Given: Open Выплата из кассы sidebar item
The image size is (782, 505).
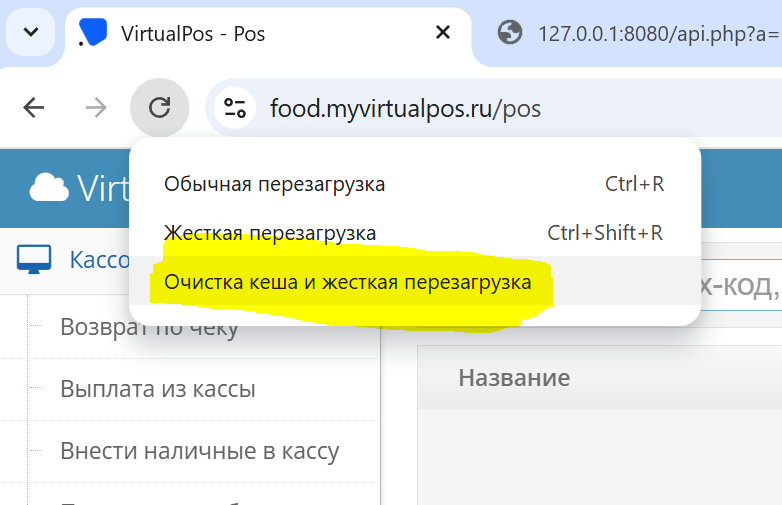Looking at the screenshot, I should (x=157, y=389).
